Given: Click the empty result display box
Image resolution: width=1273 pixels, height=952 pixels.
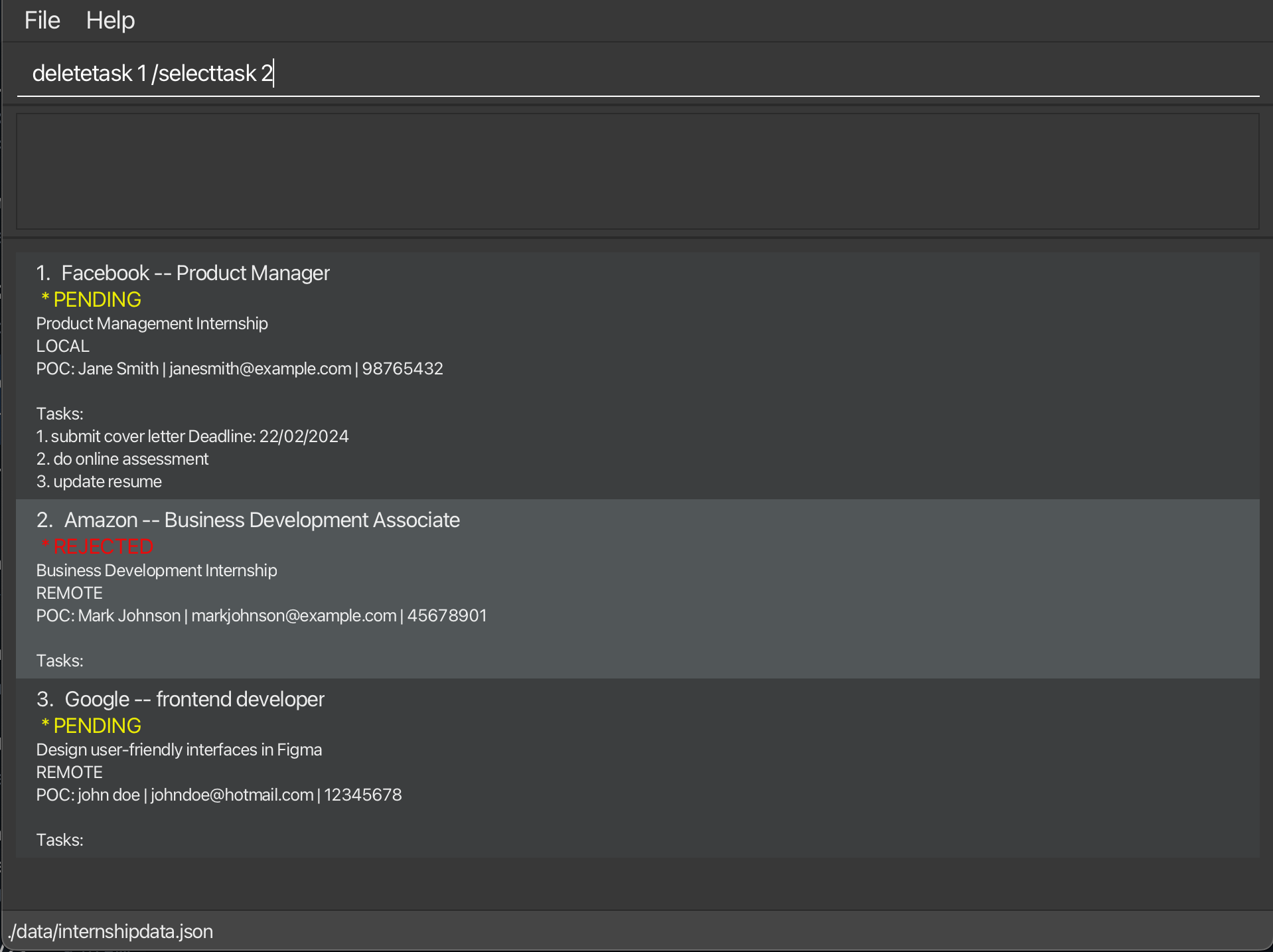Looking at the screenshot, I should 637,171.
